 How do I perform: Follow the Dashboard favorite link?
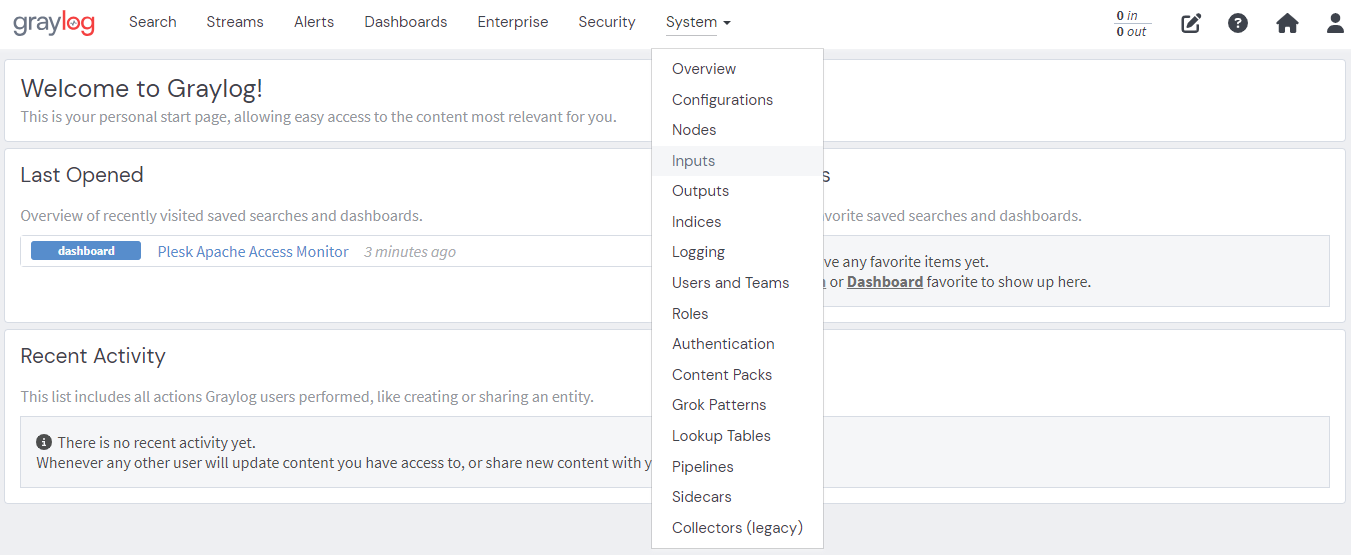click(x=885, y=282)
